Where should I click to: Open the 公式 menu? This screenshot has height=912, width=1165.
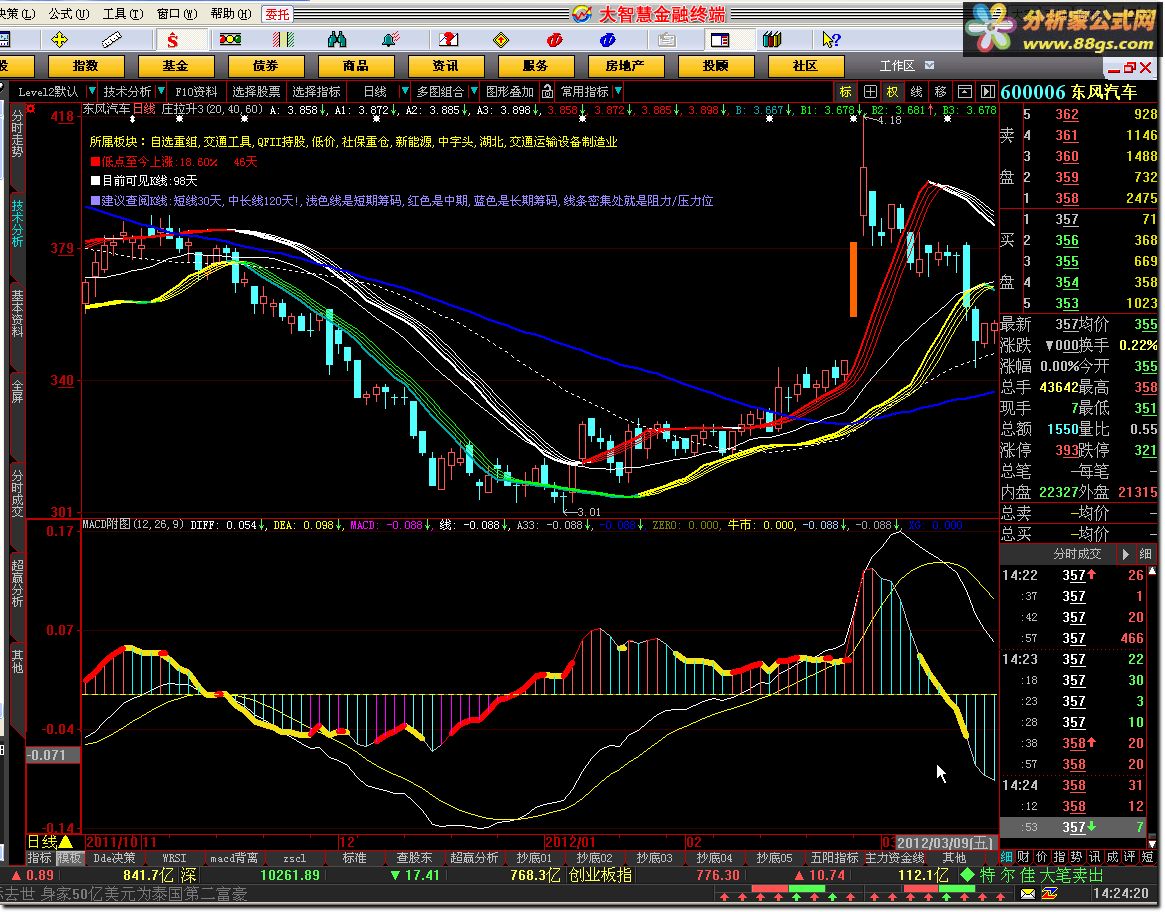[x=68, y=13]
